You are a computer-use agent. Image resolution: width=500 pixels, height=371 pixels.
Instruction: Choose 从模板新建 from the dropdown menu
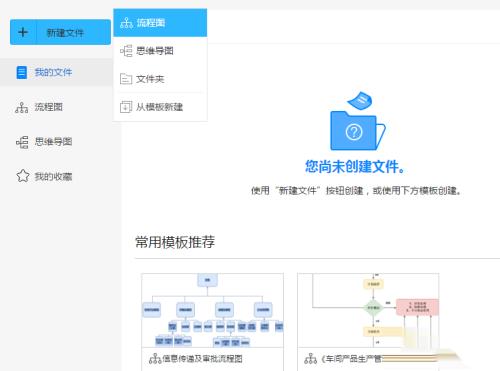(x=160, y=107)
